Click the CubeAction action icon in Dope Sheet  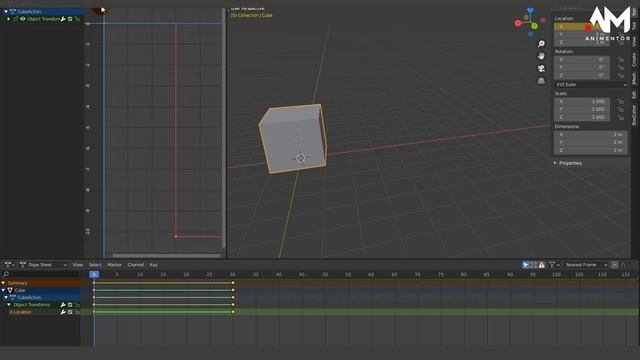click(x=13, y=298)
